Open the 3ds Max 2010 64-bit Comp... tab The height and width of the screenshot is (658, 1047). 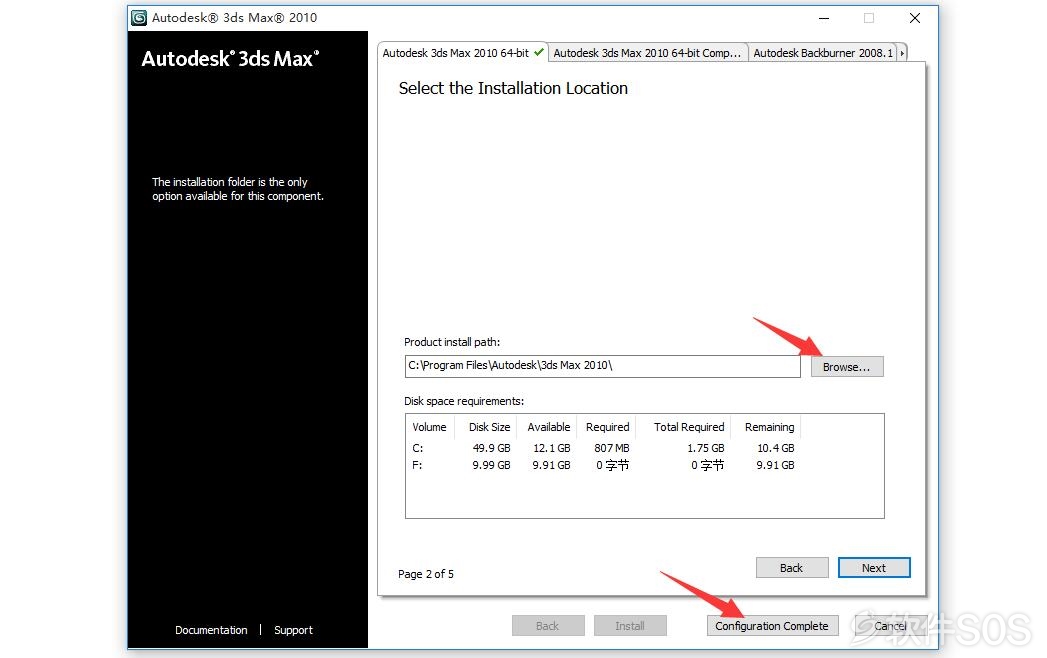pos(647,53)
